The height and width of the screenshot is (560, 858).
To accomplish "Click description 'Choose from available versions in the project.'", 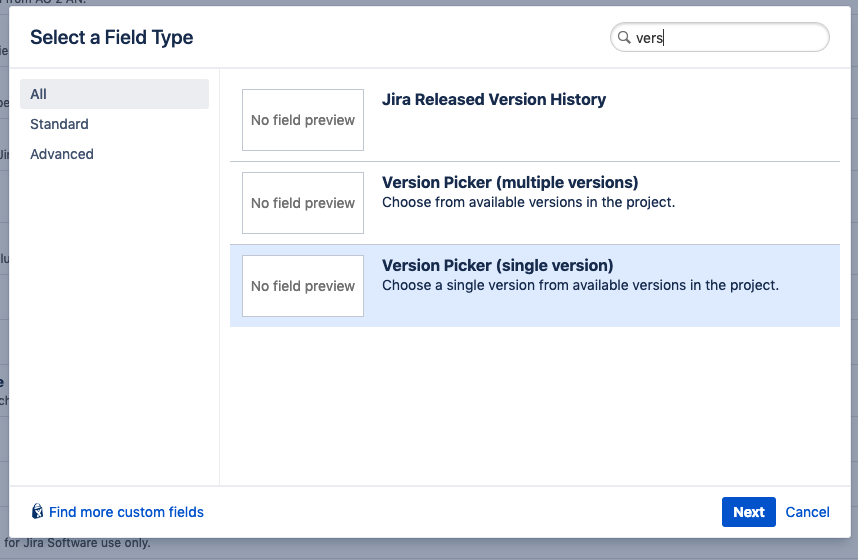I will [x=529, y=203].
